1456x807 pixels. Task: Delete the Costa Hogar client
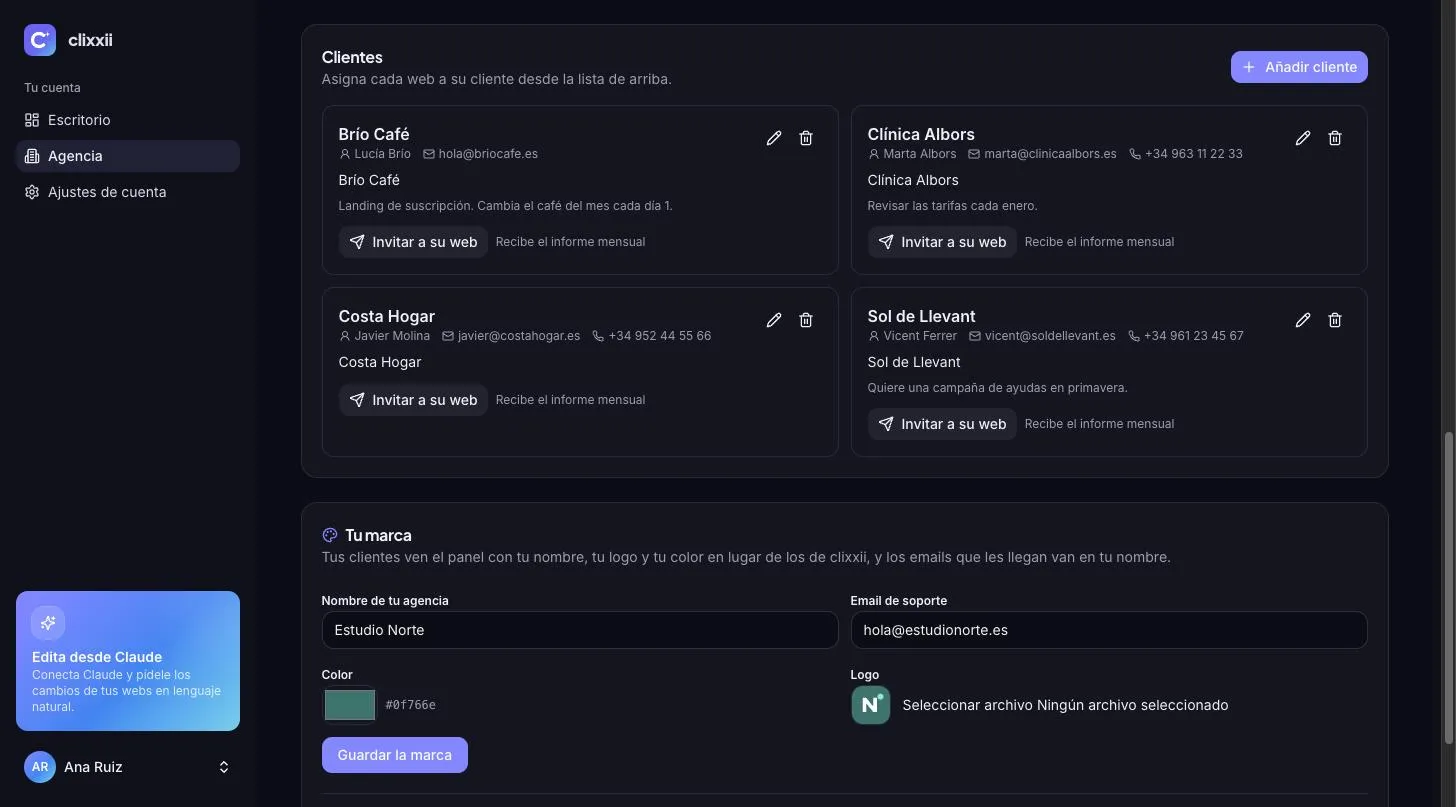pos(806,320)
